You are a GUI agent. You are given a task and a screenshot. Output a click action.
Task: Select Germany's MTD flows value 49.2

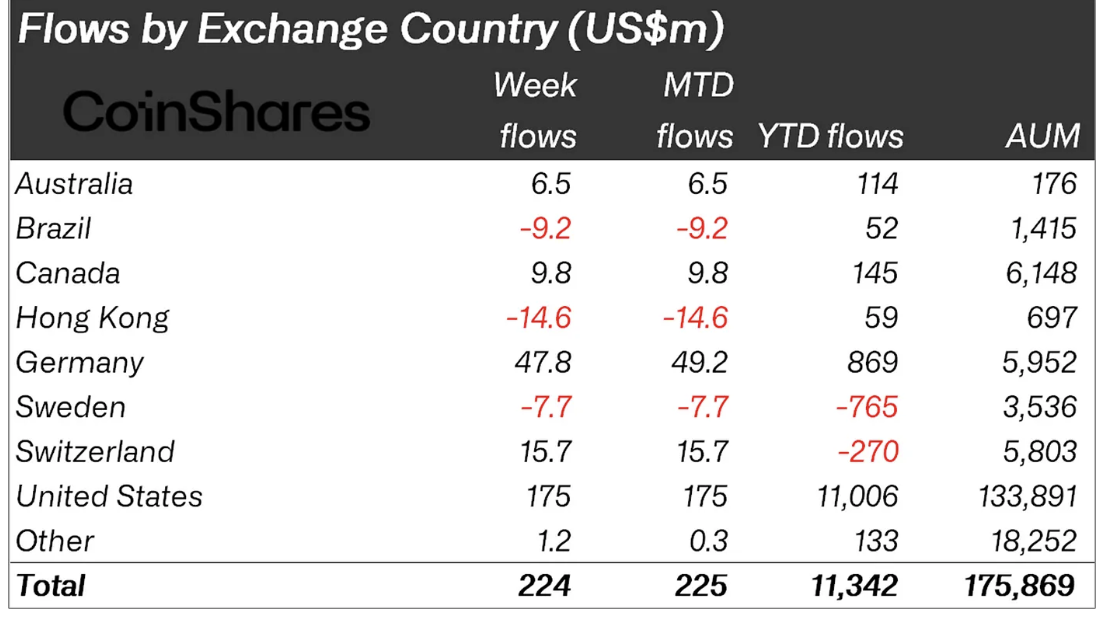pos(699,363)
